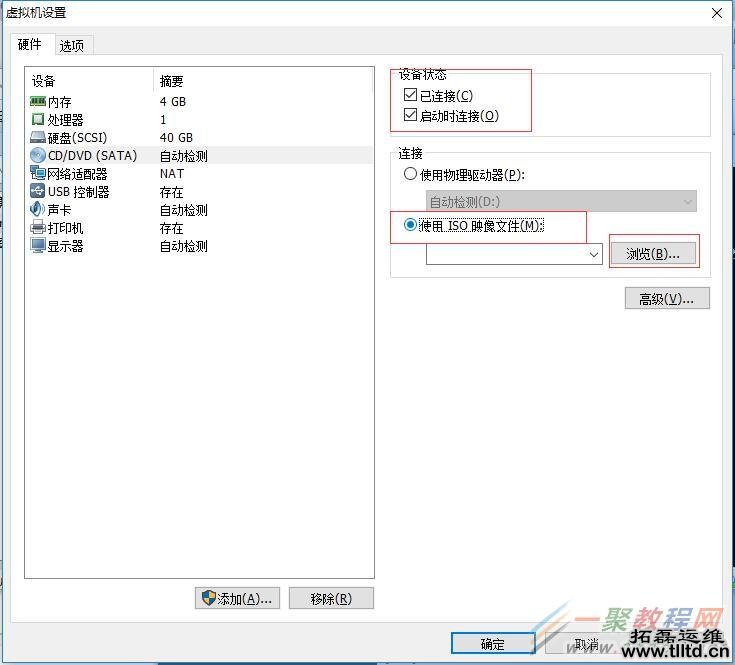This screenshot has width=735, height=665.
Task: Click the 添加(A)... add device button
Action: [237, 598]
